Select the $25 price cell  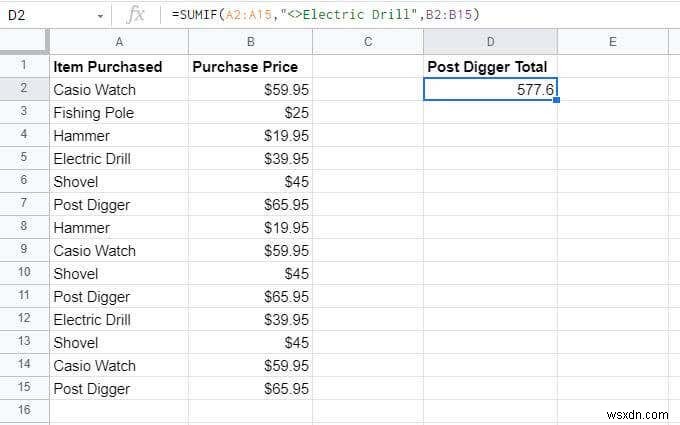click(250, 112)
